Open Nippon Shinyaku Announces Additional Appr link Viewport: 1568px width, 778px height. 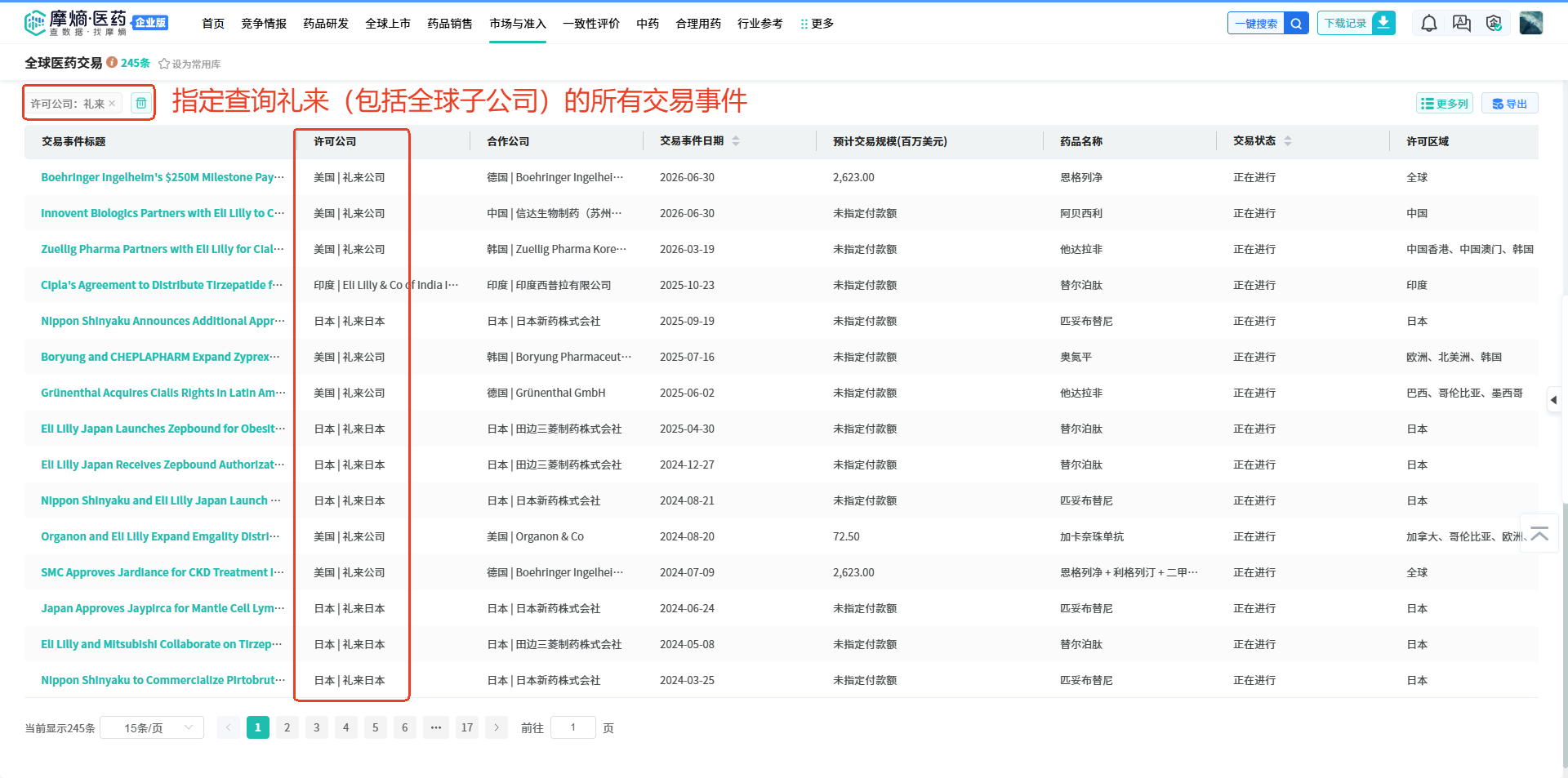[163, 321]
